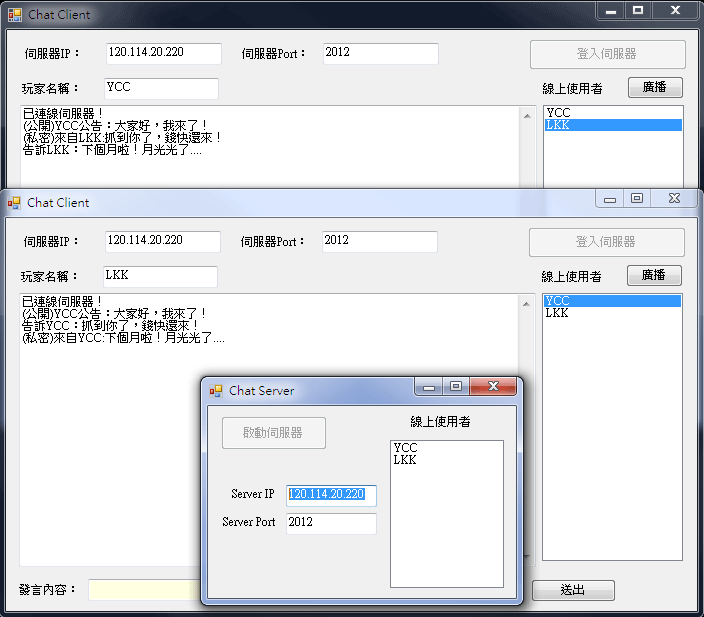Minimize the front Chat Client window (LKK)

(x=610, y=199)
